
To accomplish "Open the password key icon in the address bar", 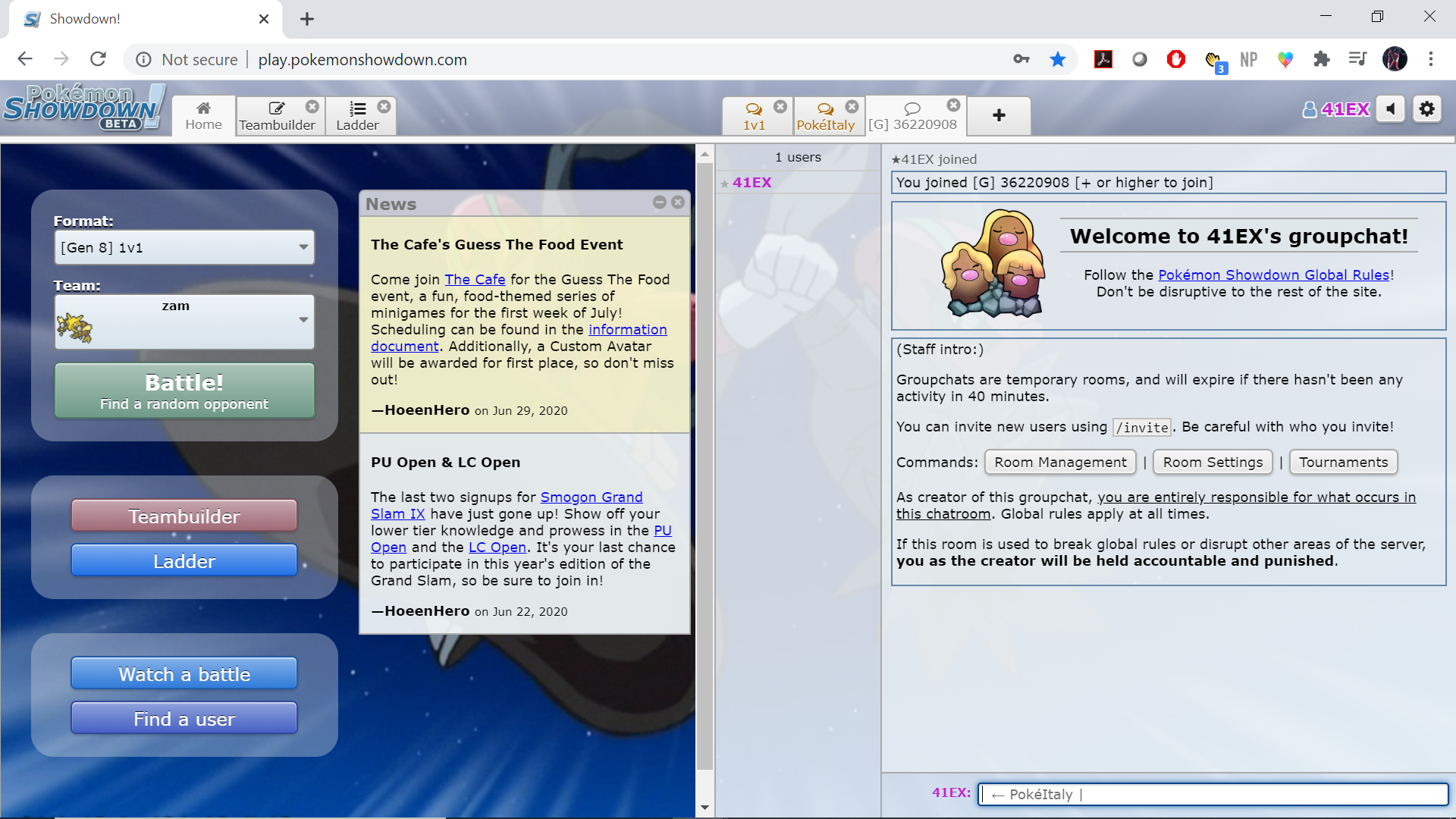I will [x=1021, y=59].
